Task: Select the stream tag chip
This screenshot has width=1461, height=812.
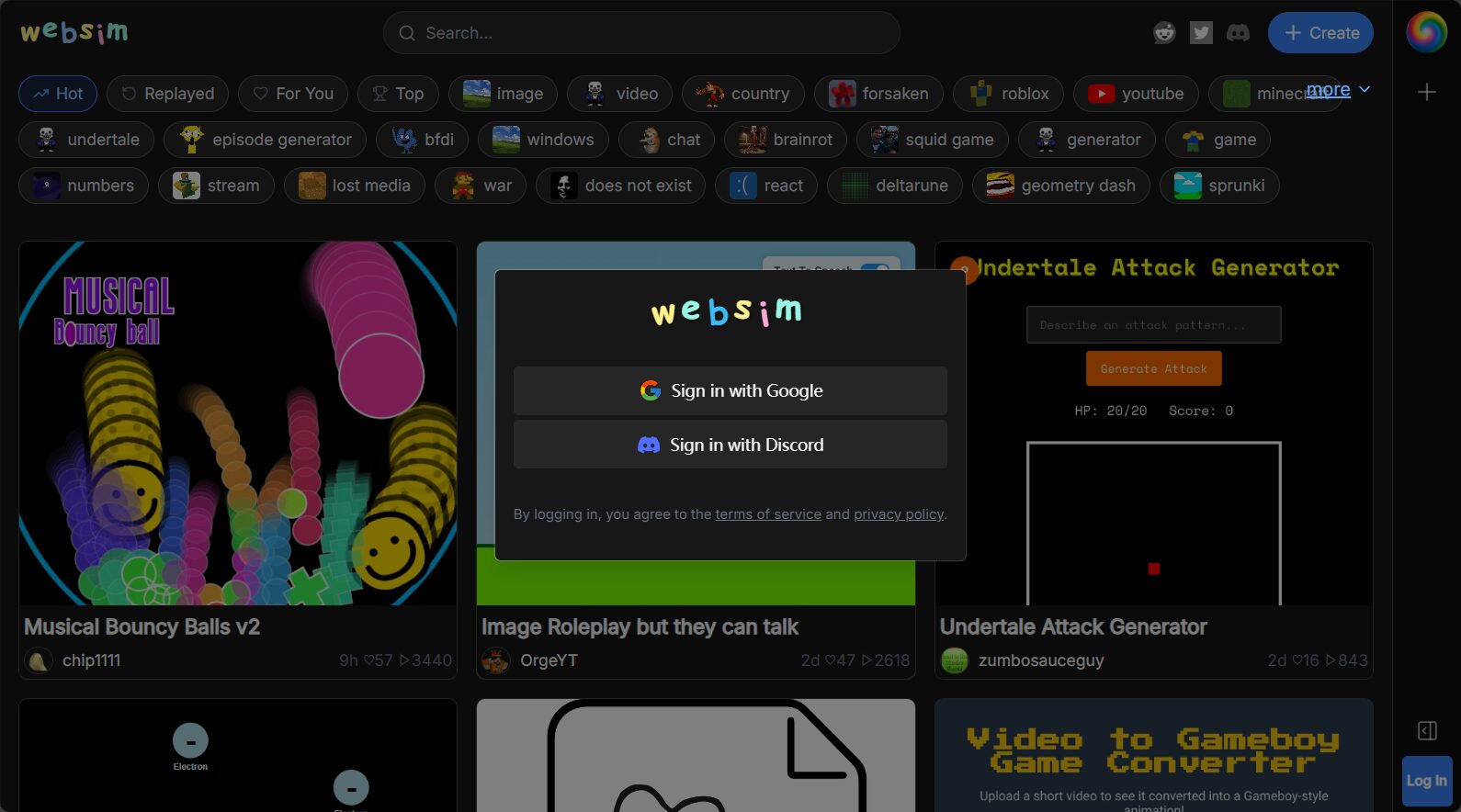Action: [x=216, y=186]
